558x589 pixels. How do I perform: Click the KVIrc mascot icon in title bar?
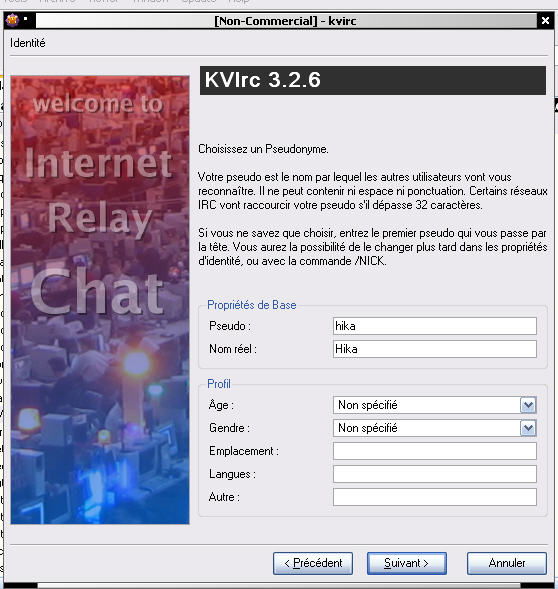point(12,20)
